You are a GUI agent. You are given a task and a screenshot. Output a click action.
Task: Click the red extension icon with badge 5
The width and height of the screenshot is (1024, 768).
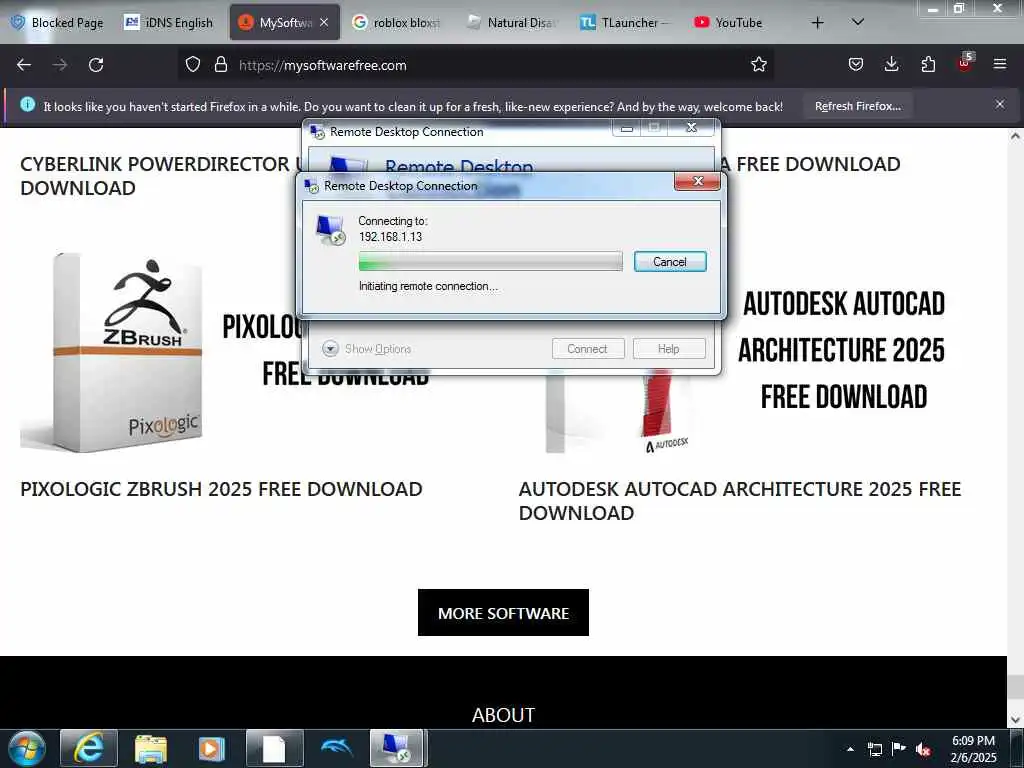click(x=965, y=63)
